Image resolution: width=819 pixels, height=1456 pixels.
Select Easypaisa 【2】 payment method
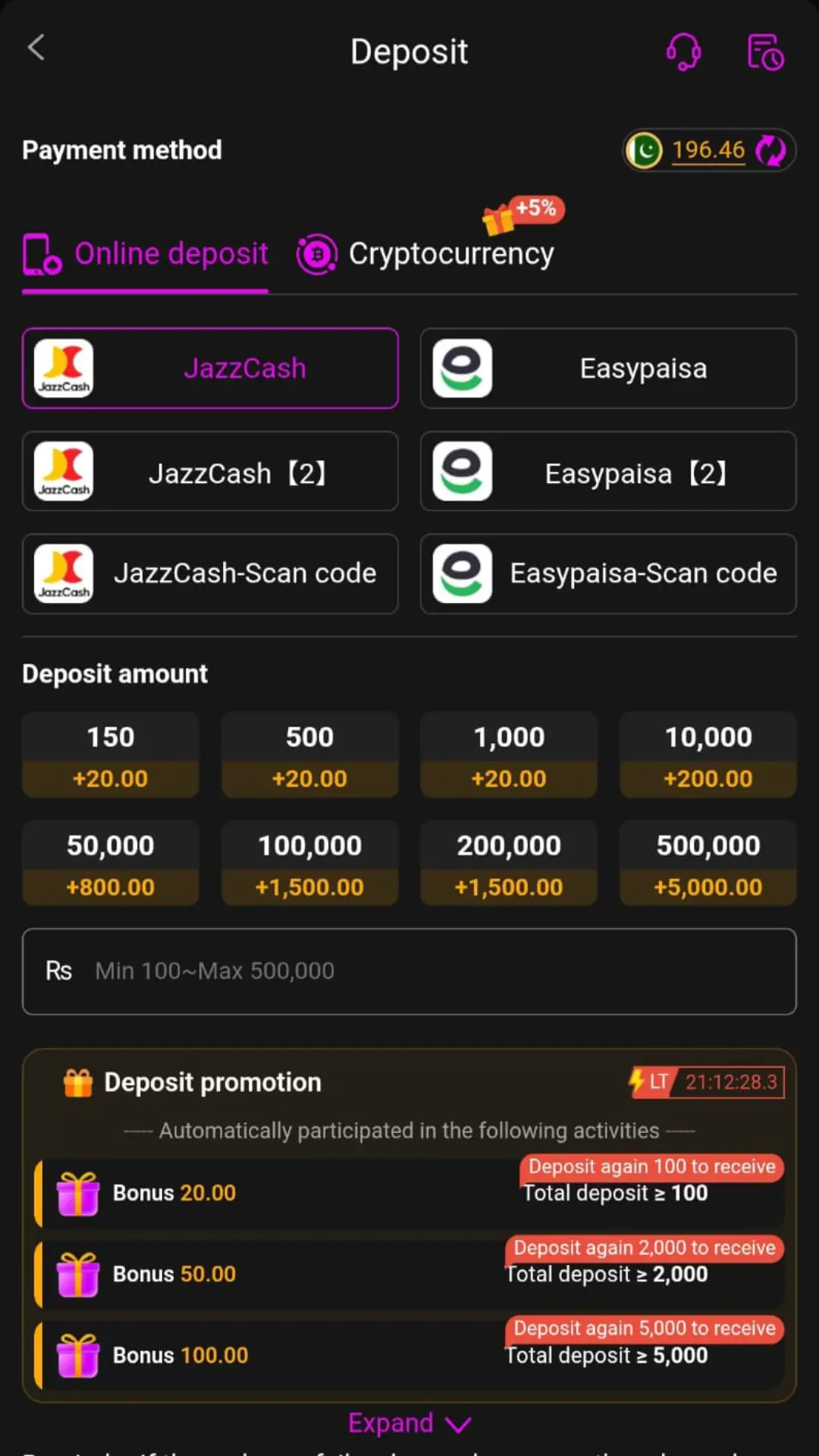[x=607, y=472]
